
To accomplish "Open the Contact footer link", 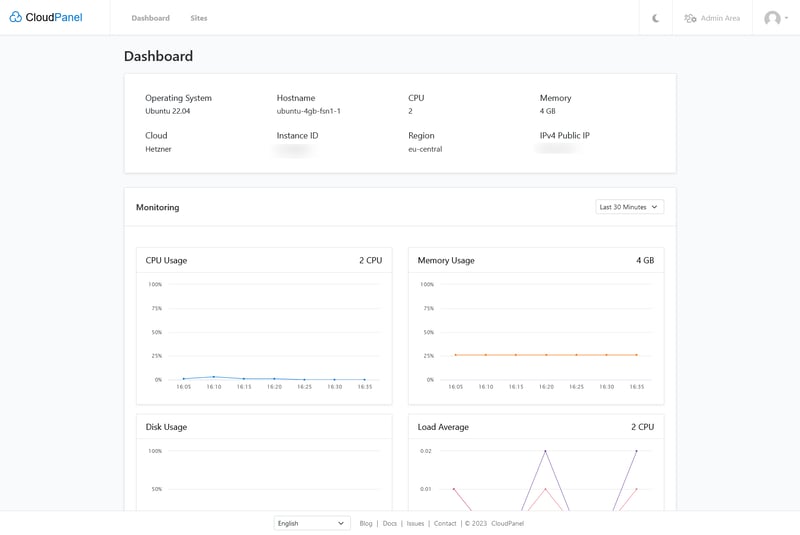I will click(445, 523).
